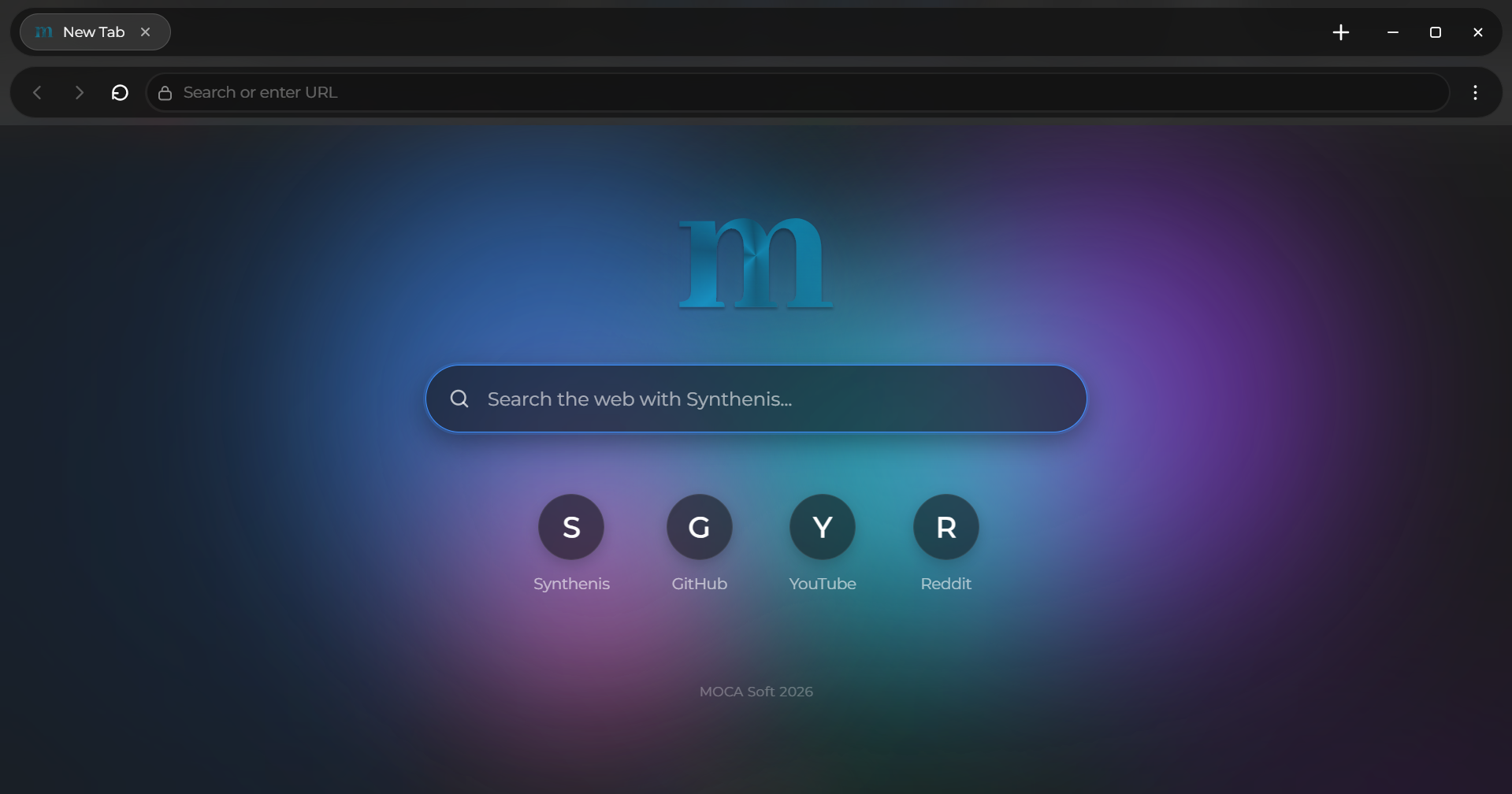Click the browser tab favicon
This screenshot has width=1512, height=794.
pyautogui.click(x=44, y=32)
